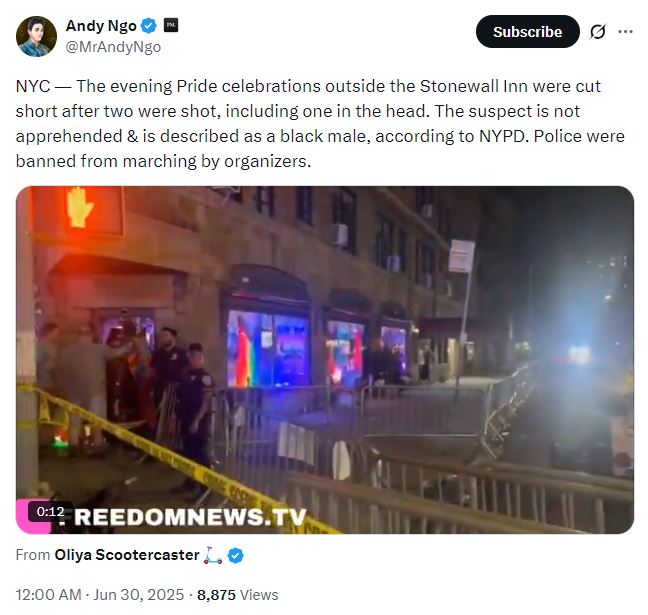Open Andy Ngo's profile avatar

[36, 36]
